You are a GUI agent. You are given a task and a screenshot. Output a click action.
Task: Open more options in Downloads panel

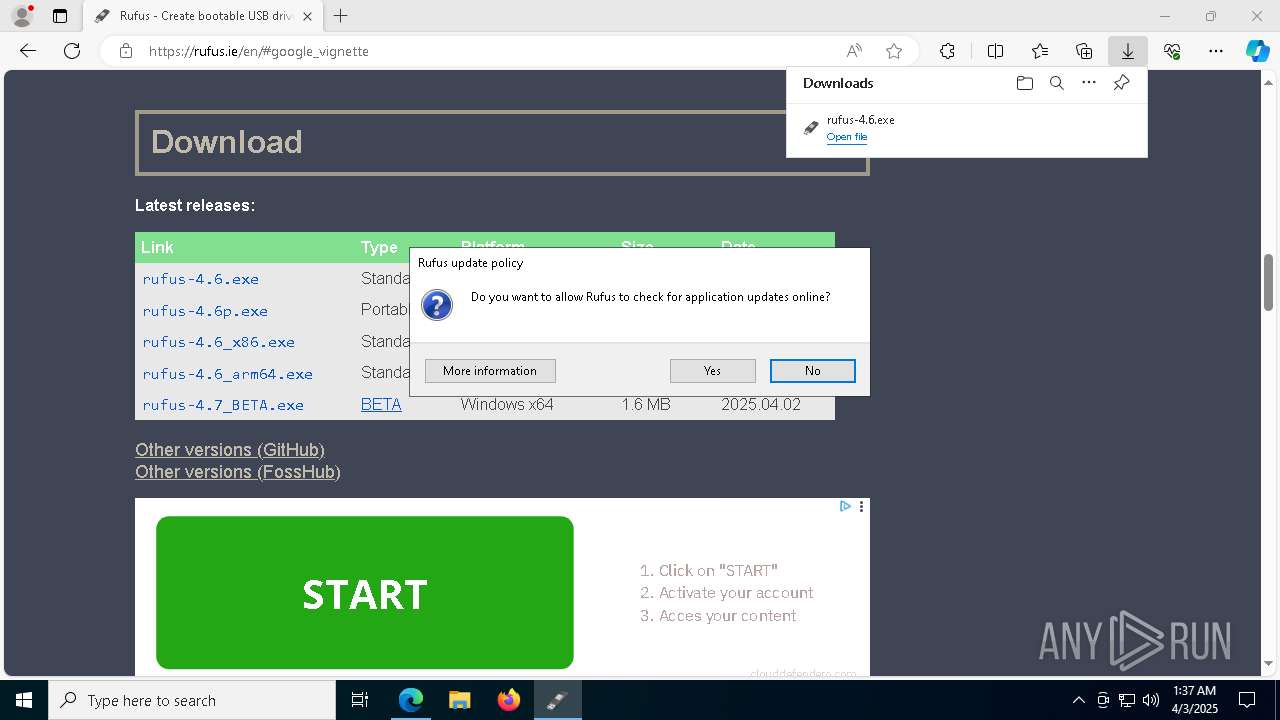1089,83
